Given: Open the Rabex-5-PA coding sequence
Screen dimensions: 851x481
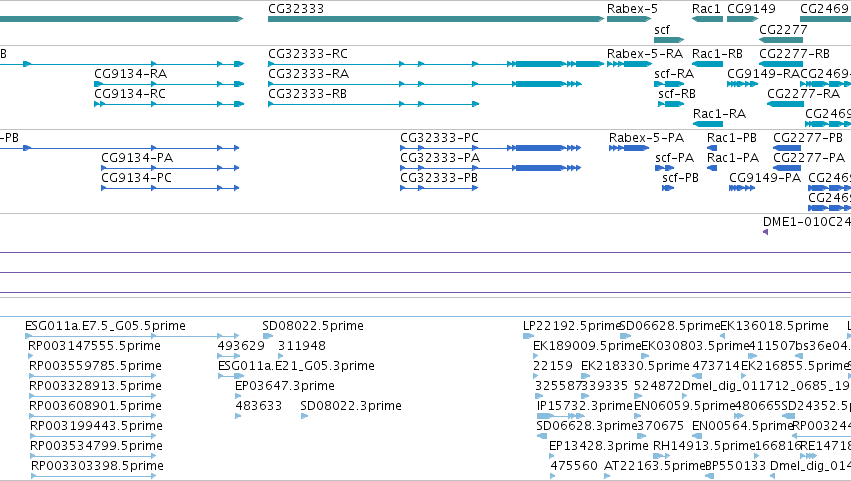Looking at the screenshot, I should pyautogui.click(x=646, y=138).
